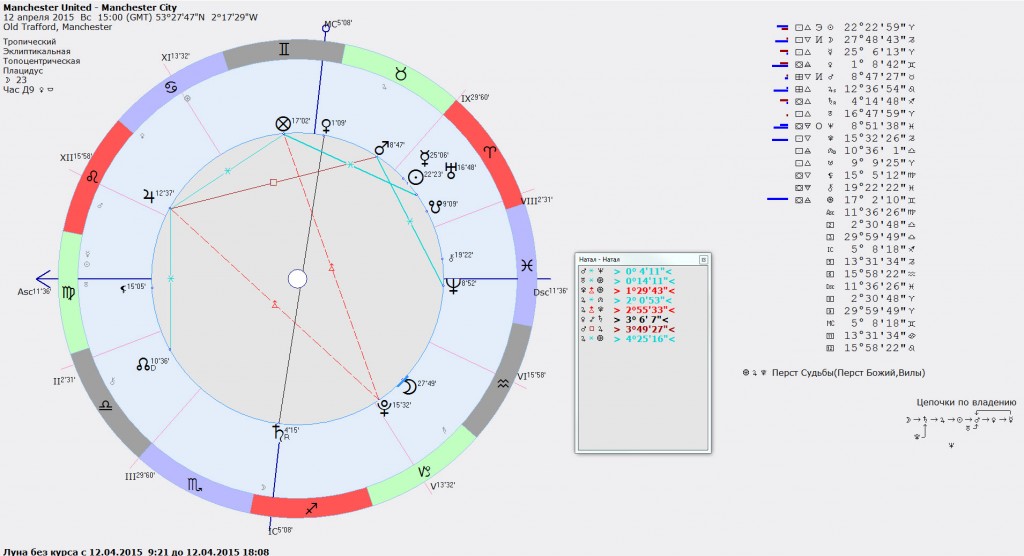Screen dimensions: 1024x556
Task: Click the Цепочки по владению heading
Action: coord(966,402)
